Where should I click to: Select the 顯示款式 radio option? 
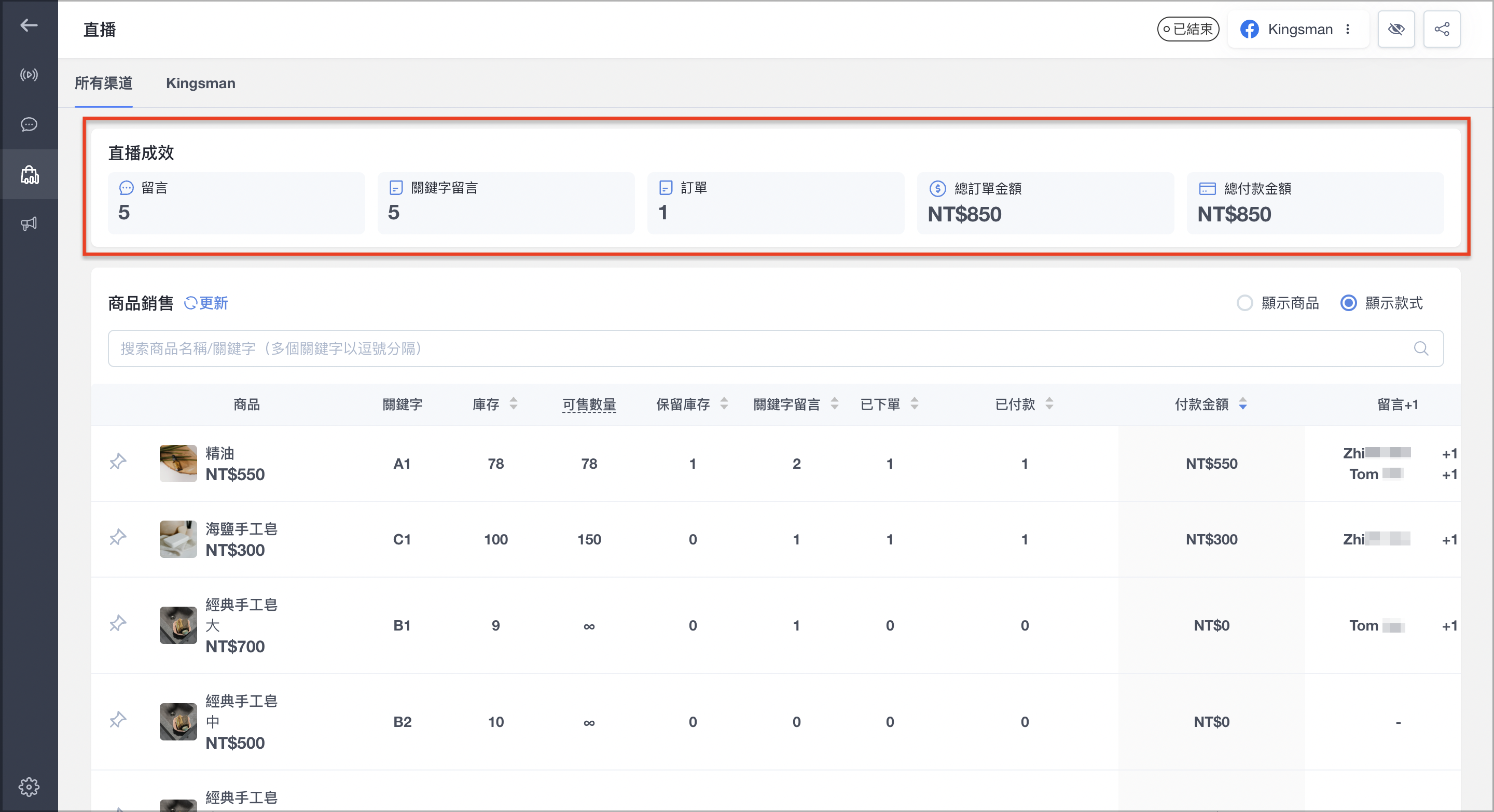pyautogui.click(x=1348, y=303)
